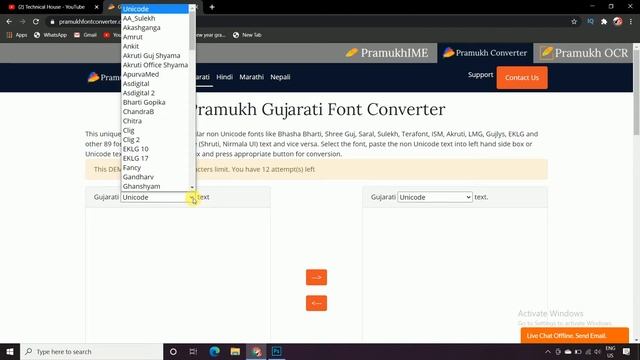Pick Bharti Gopika from the font list
This screenshot has width=640, height=360.
click(x=155, y=102)
